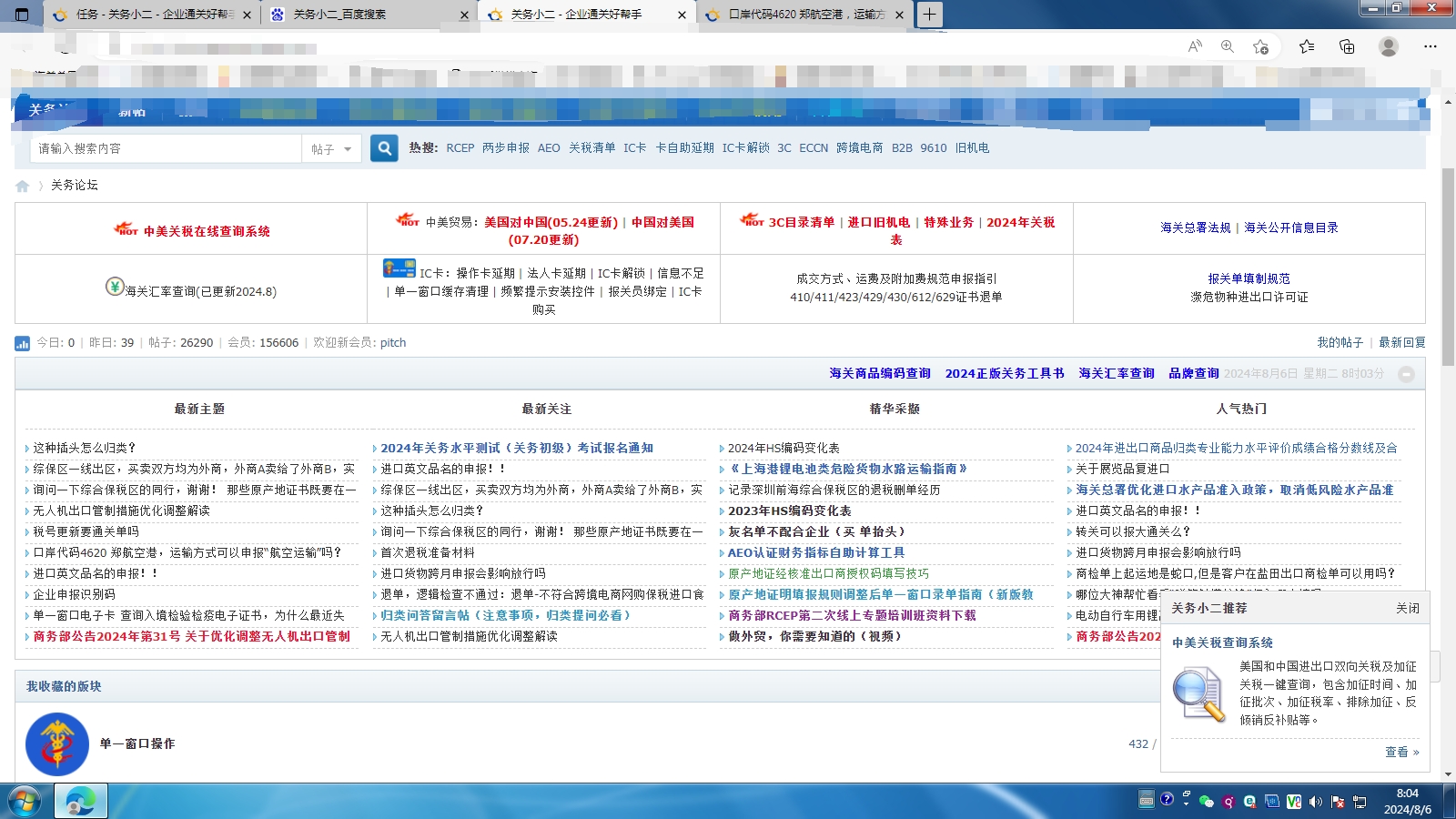Screen dimensions: 1456x819
Task: Open the browser Settings and more menu
Action: coord(1431,46)
